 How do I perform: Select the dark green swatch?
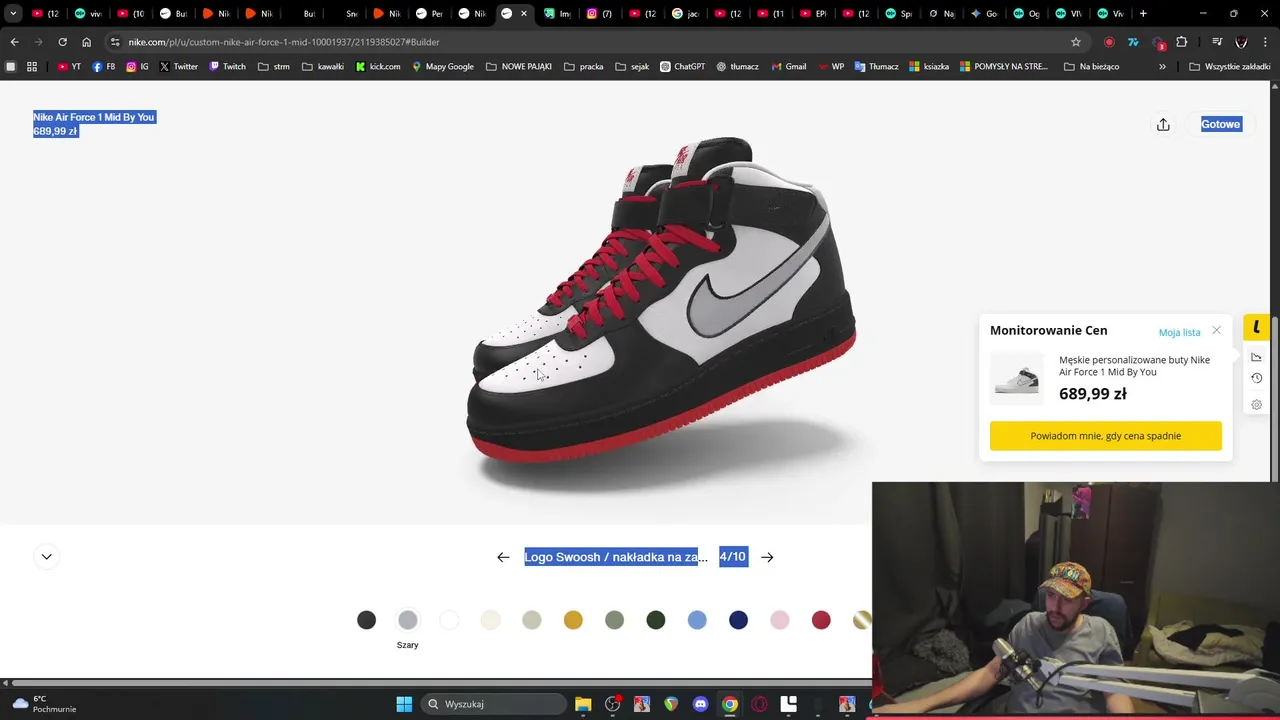click(656, 620)
